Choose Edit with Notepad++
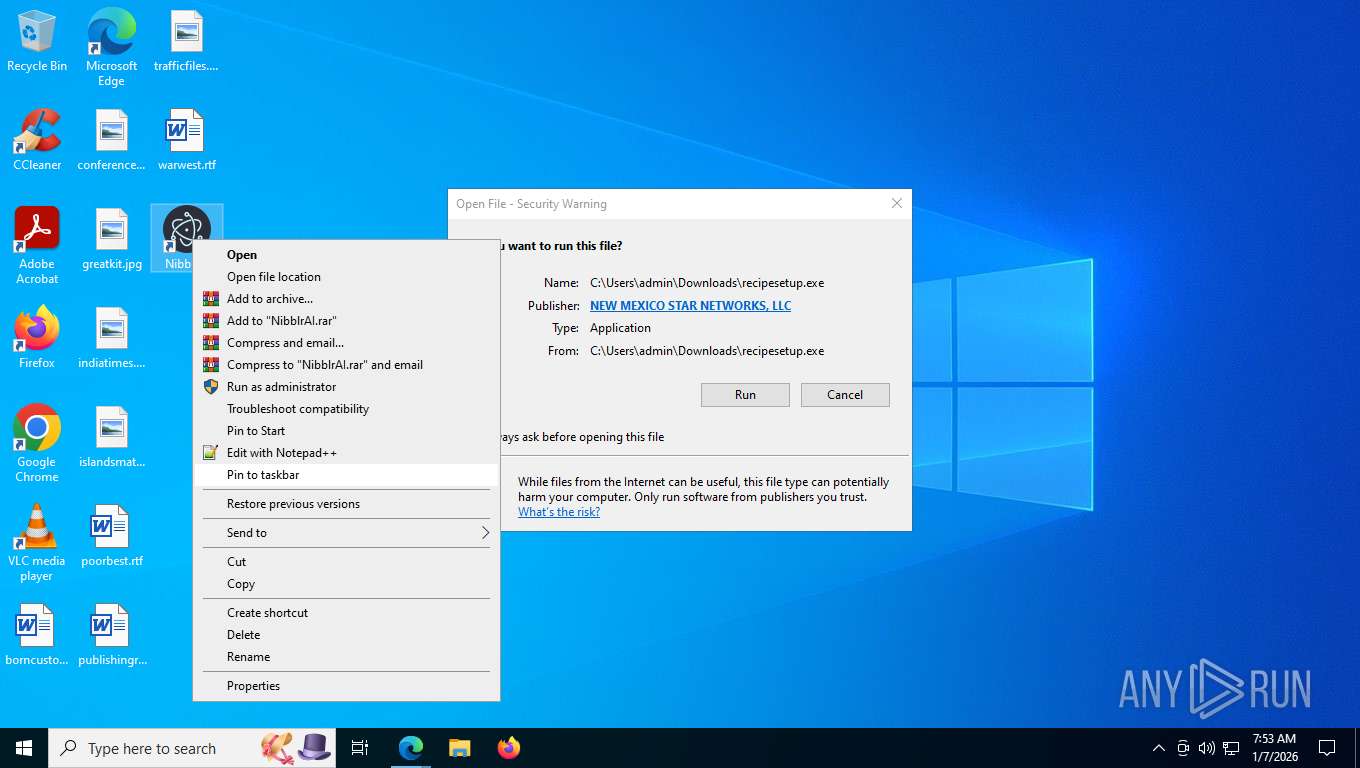This screenshot has width=1360, height=768. pos(346,453)
